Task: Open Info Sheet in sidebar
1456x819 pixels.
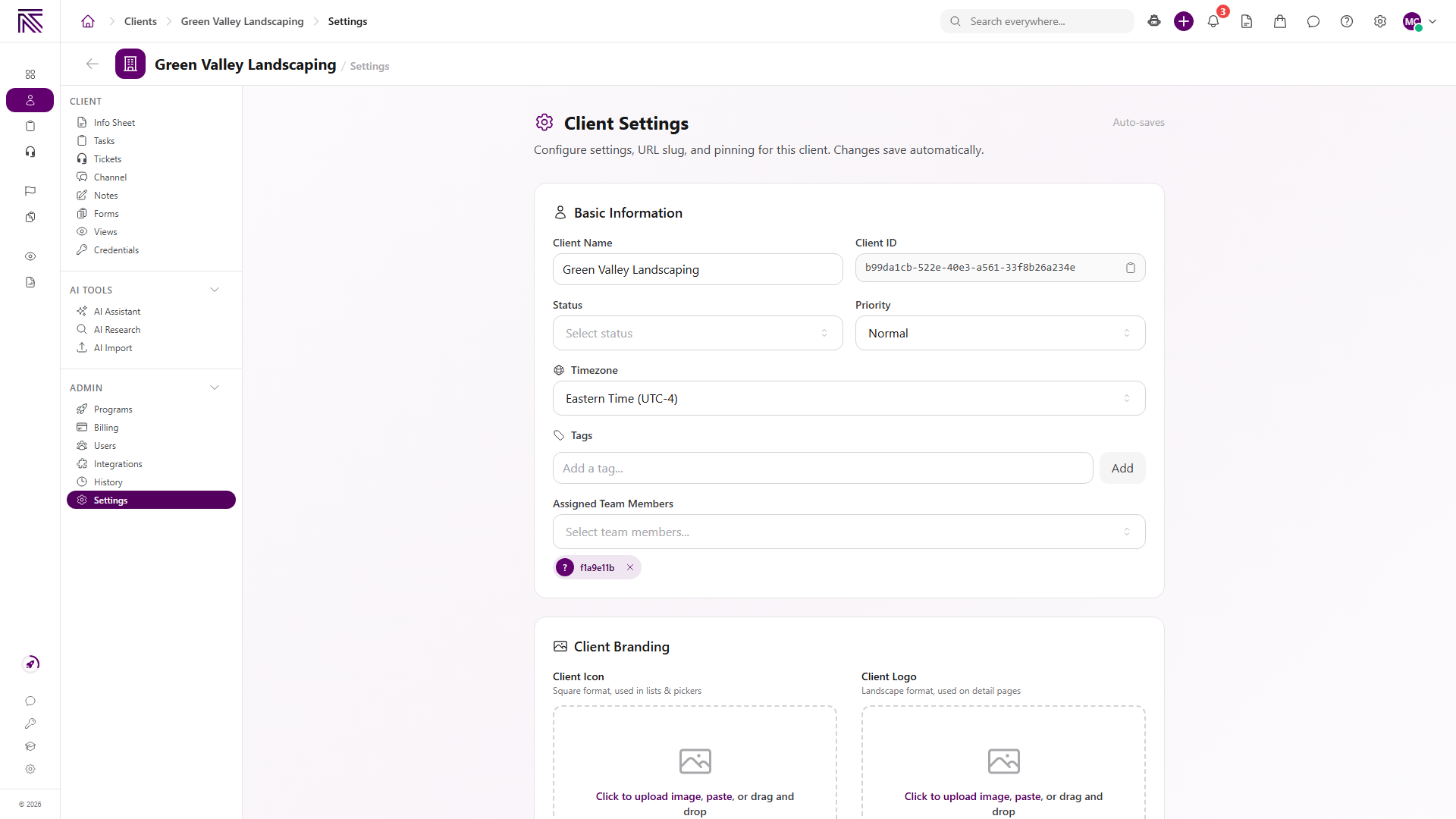Action: [x=152, y=122]
